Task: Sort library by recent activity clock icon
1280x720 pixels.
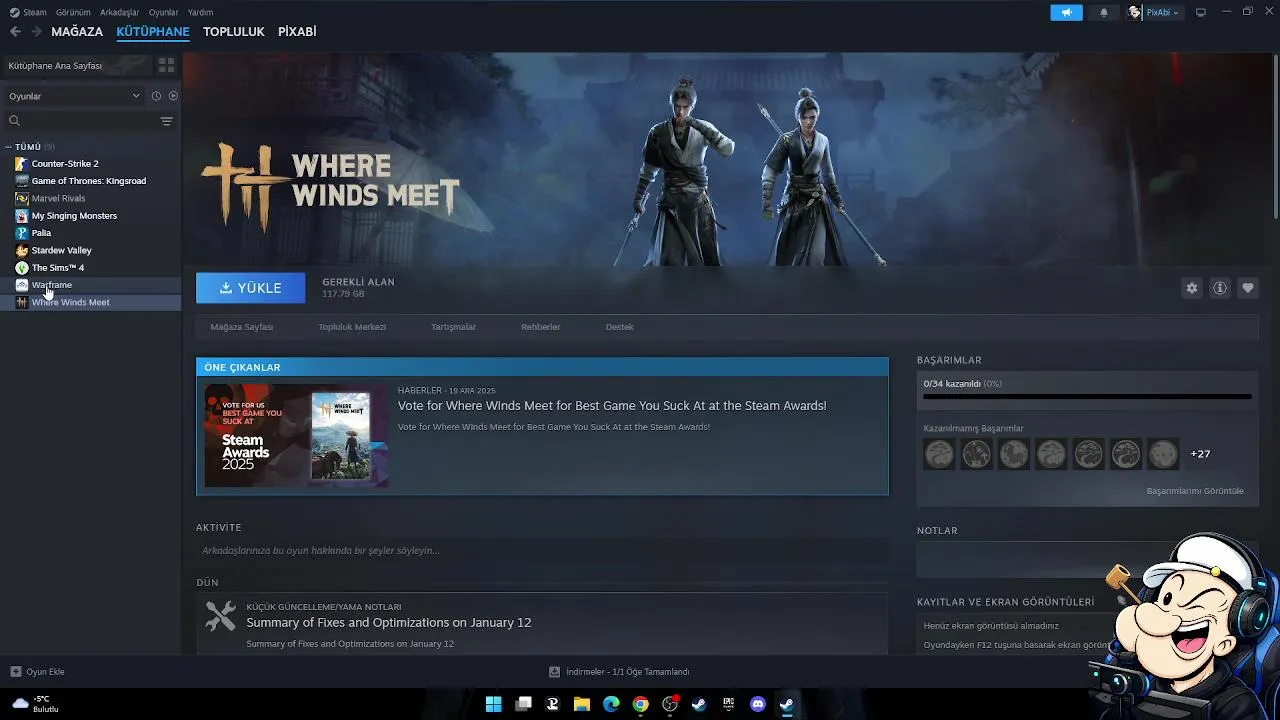Action: pyautogui.click(x=156, y=96)
